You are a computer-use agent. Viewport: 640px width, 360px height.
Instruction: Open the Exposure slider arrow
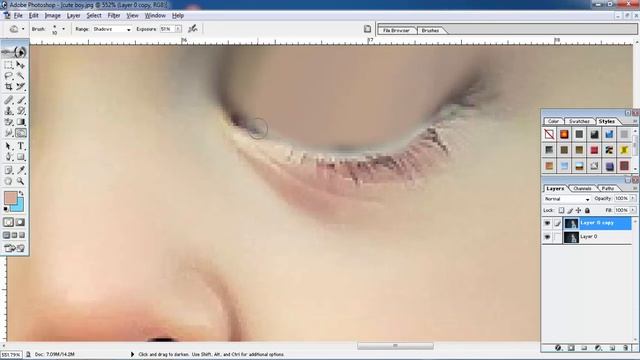[x=178, y=29]
